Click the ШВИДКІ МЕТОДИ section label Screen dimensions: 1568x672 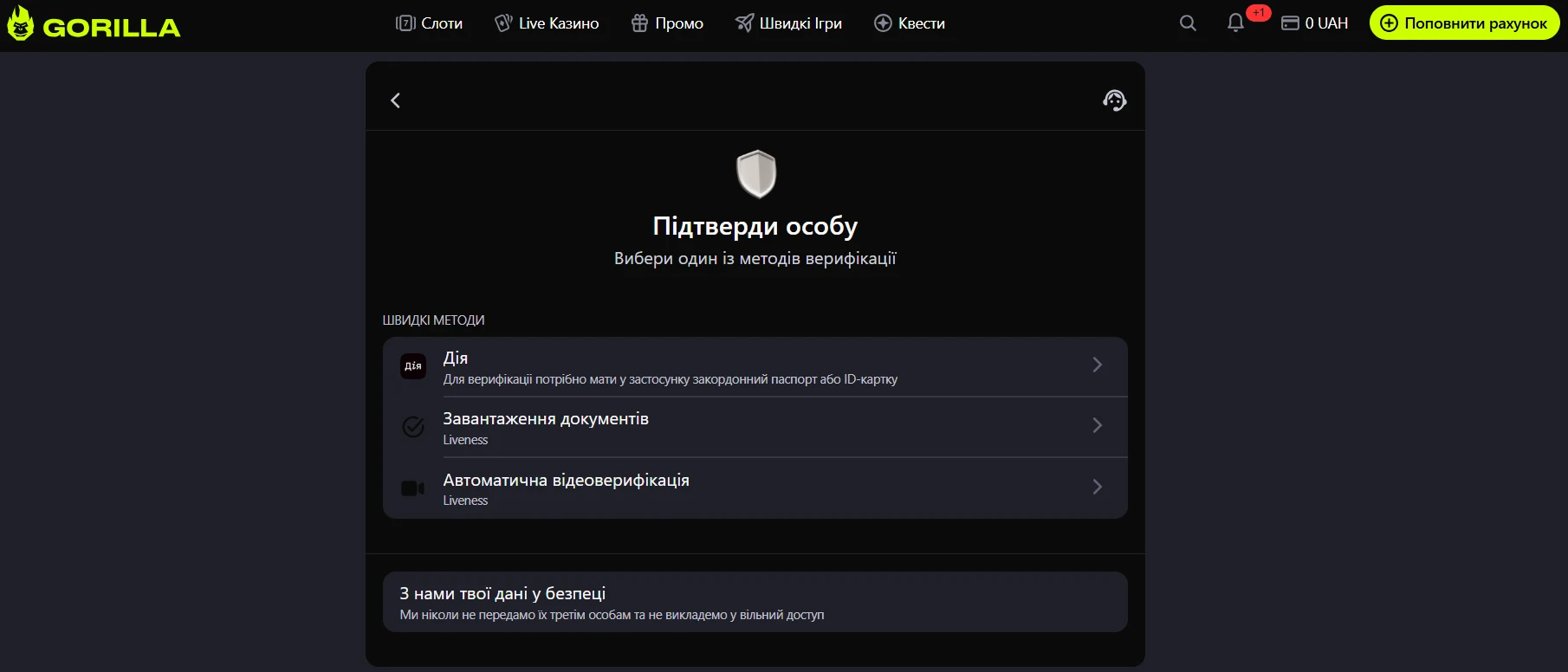click(433, 320)
